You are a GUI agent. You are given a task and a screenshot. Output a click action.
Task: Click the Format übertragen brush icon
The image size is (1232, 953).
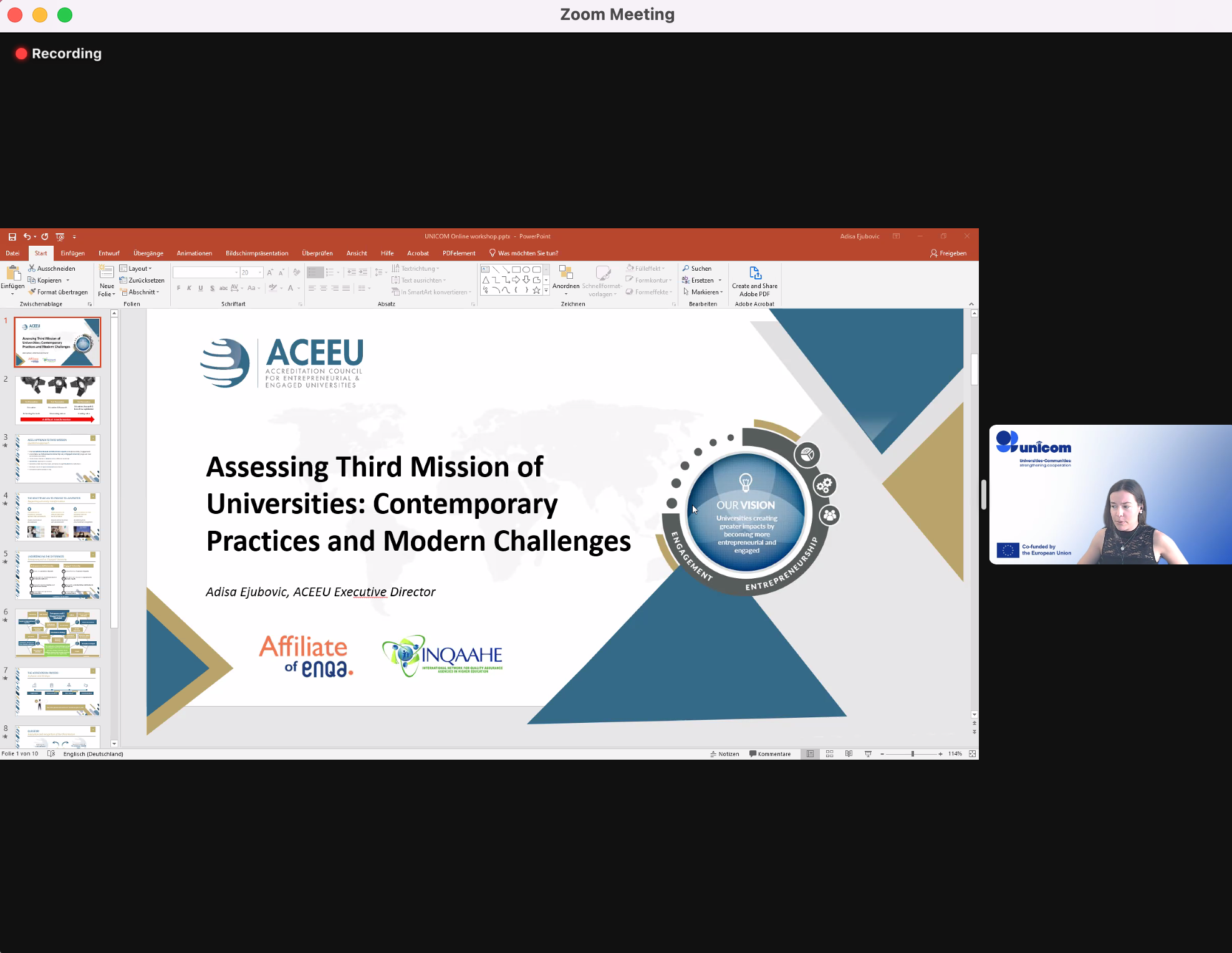(32, 292)
